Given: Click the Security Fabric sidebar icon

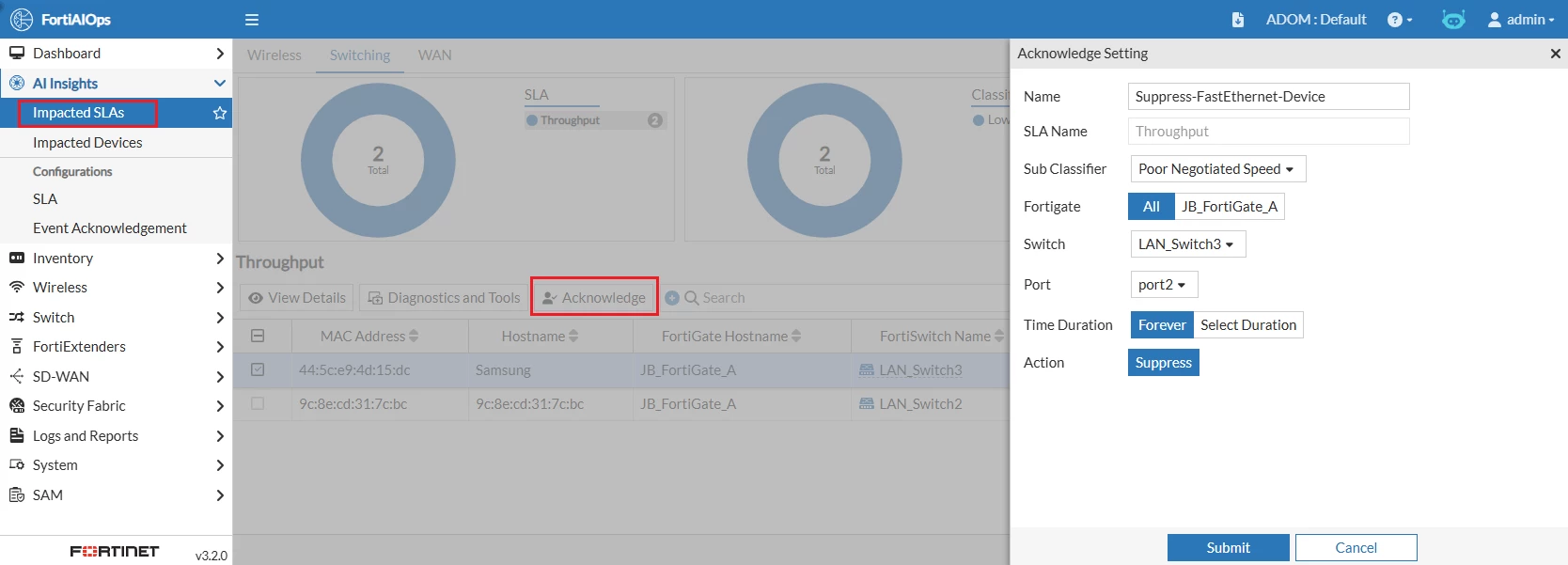Looking at the screenshot, I should (17, 406).
